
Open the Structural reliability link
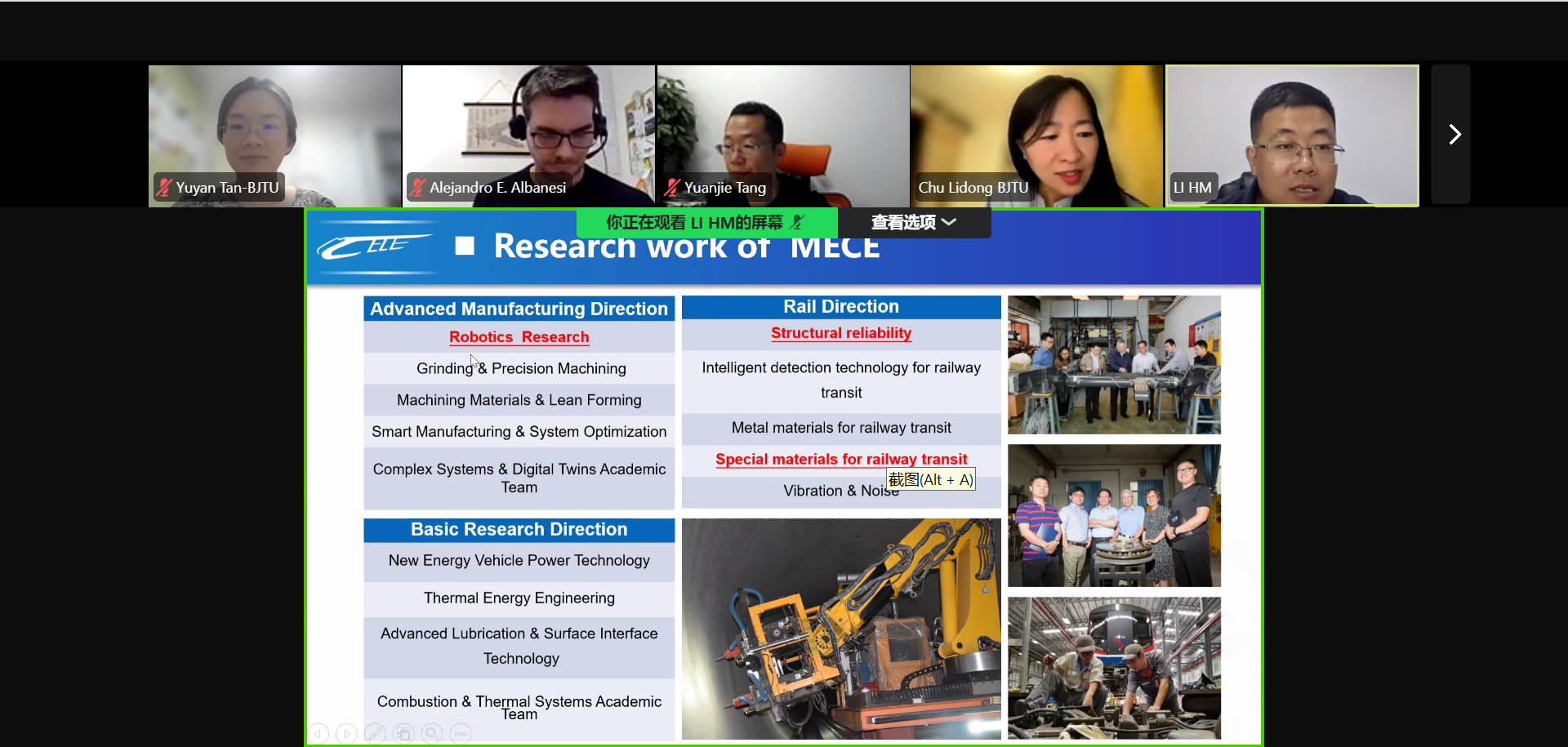(x=840, y=333)
